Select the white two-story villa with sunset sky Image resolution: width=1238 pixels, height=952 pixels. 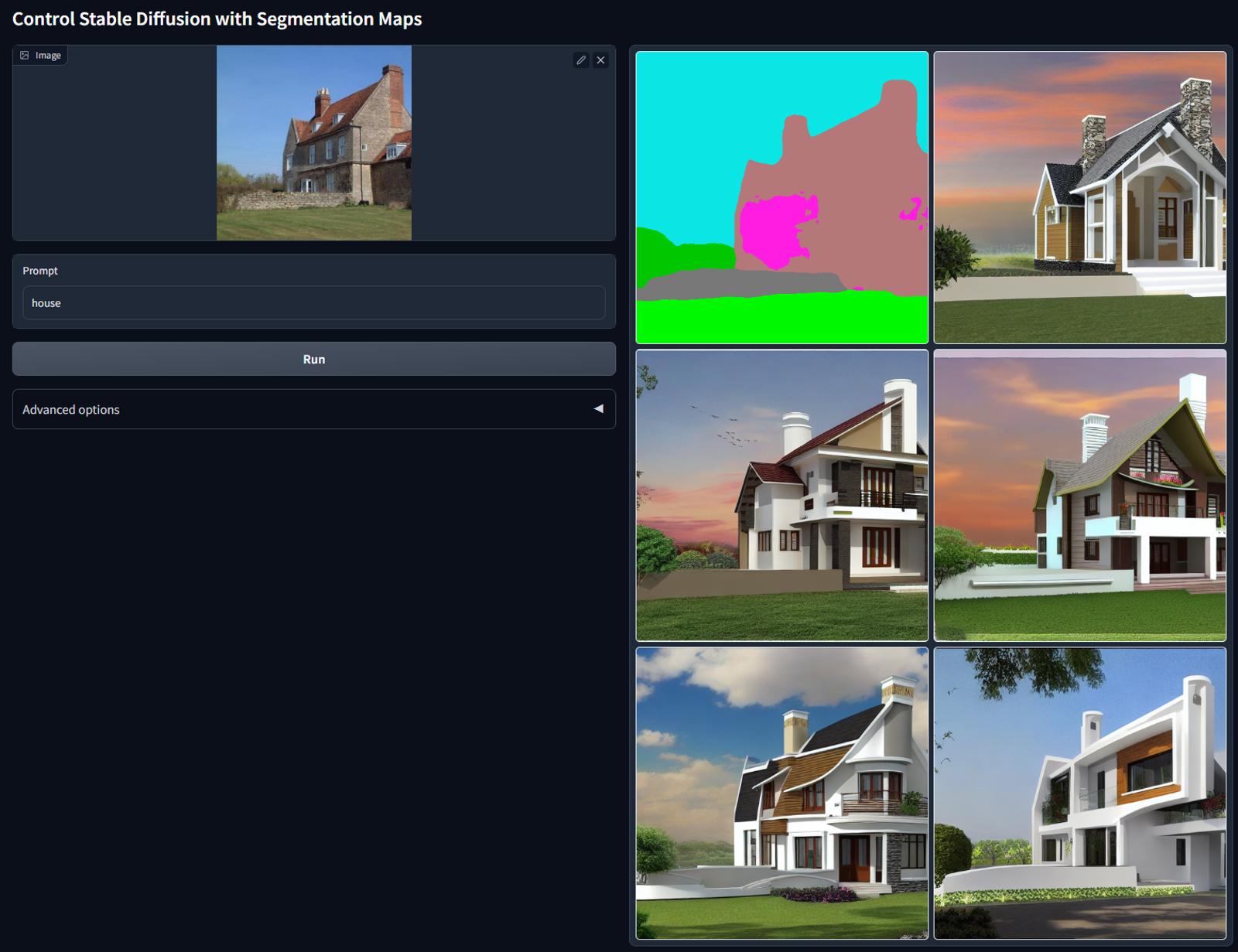(x=781, y=495)
